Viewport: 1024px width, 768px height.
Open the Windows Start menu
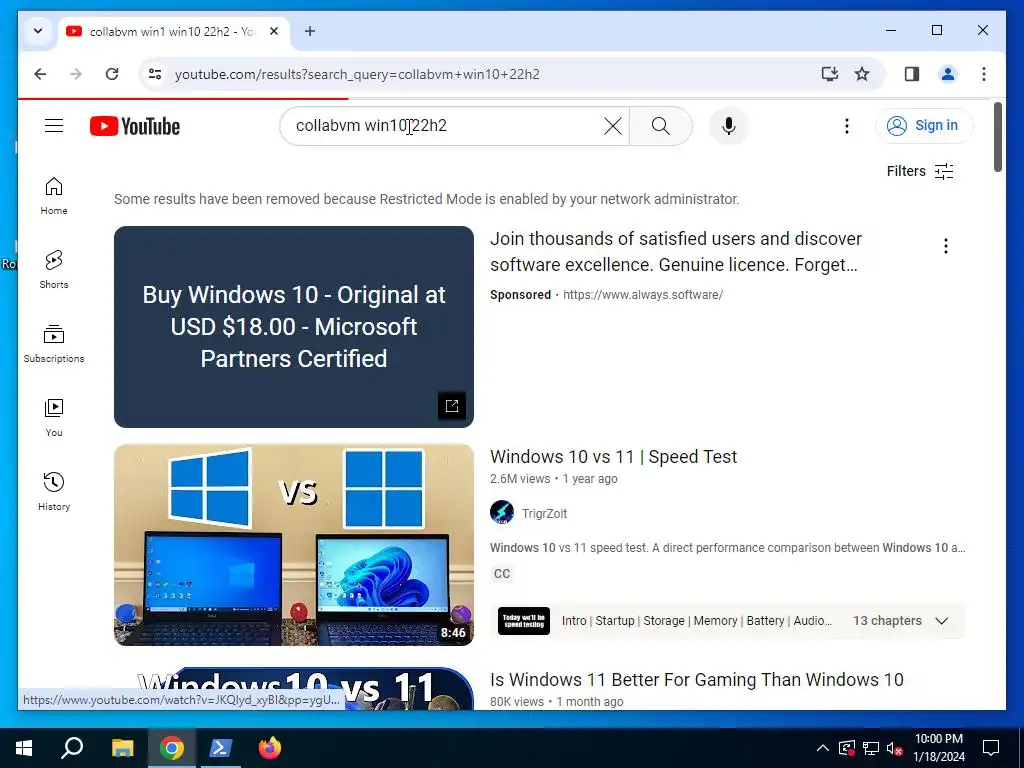(24, 748)
